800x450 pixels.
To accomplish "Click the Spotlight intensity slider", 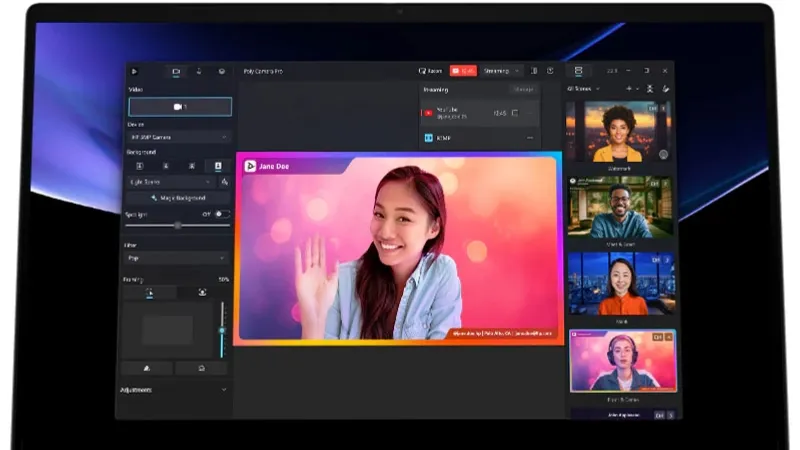I will 178,226.
